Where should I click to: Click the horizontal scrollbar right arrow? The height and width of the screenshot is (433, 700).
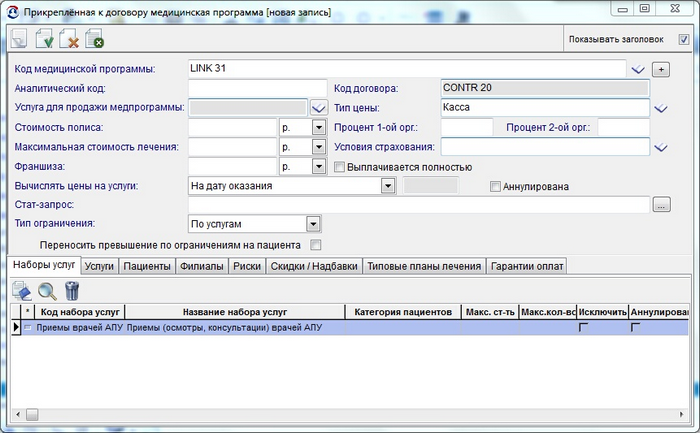(681, 415)
